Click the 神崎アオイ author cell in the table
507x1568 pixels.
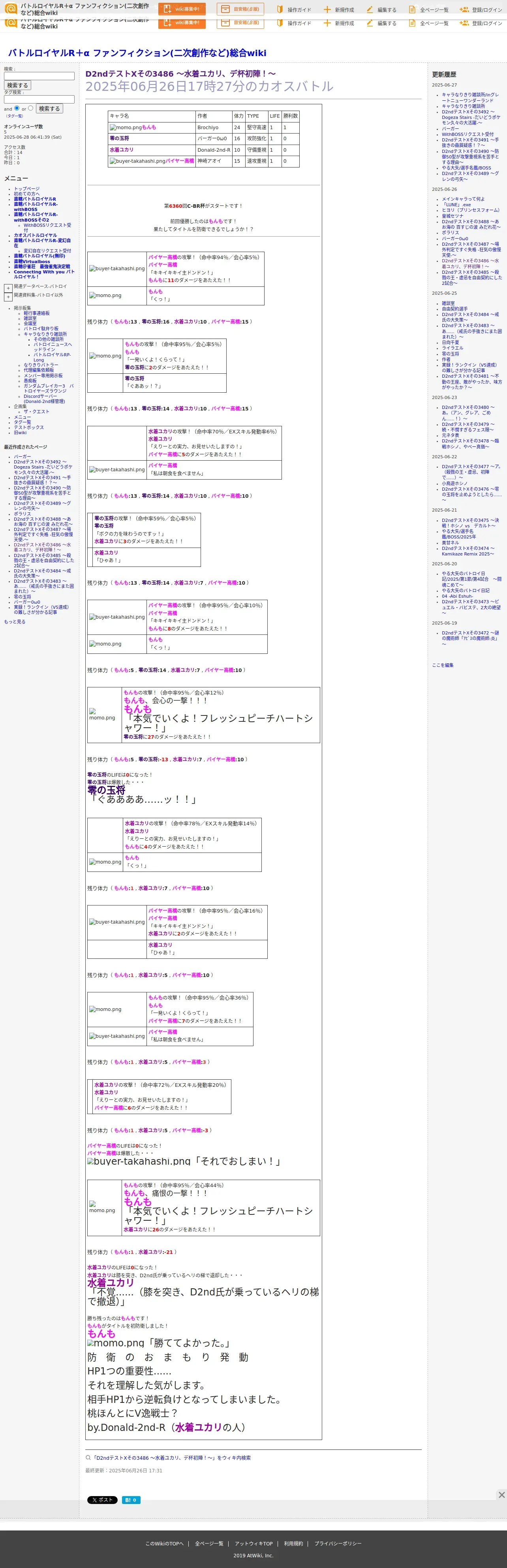click(214, 161)
